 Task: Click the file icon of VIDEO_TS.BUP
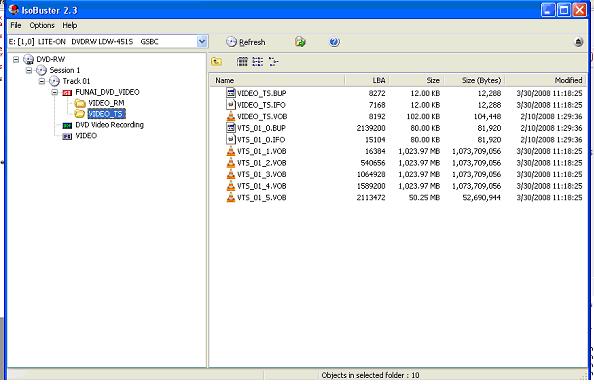231,93
